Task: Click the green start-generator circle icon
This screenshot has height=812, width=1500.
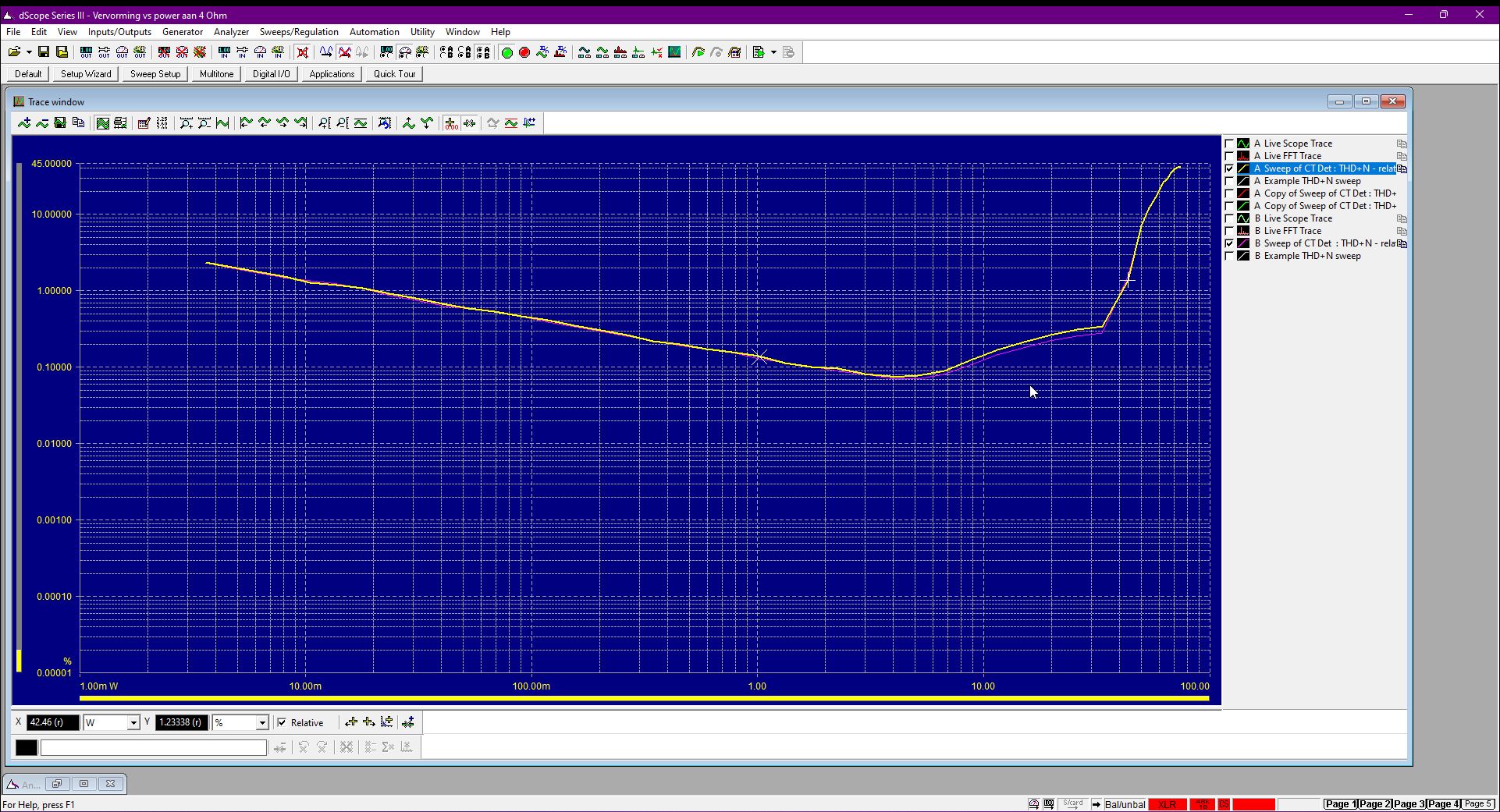Action: pyautogui.click(x=507, y=52)
